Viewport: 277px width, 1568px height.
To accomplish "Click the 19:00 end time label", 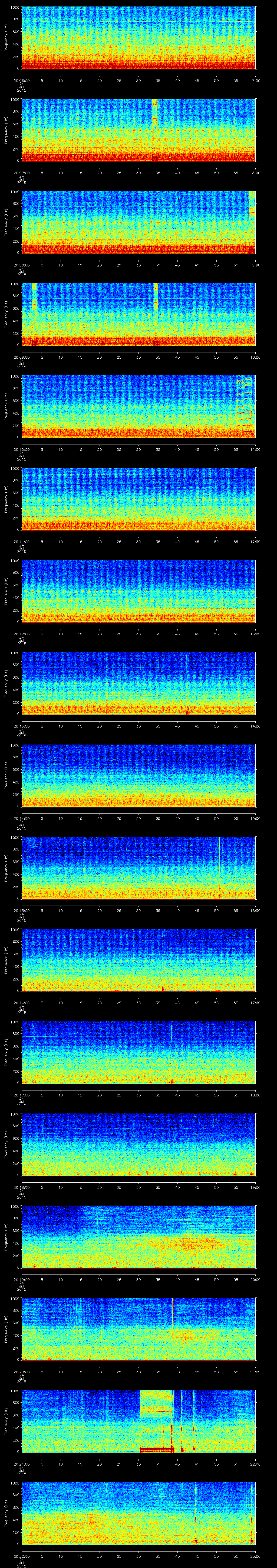I will (256, 1187).
